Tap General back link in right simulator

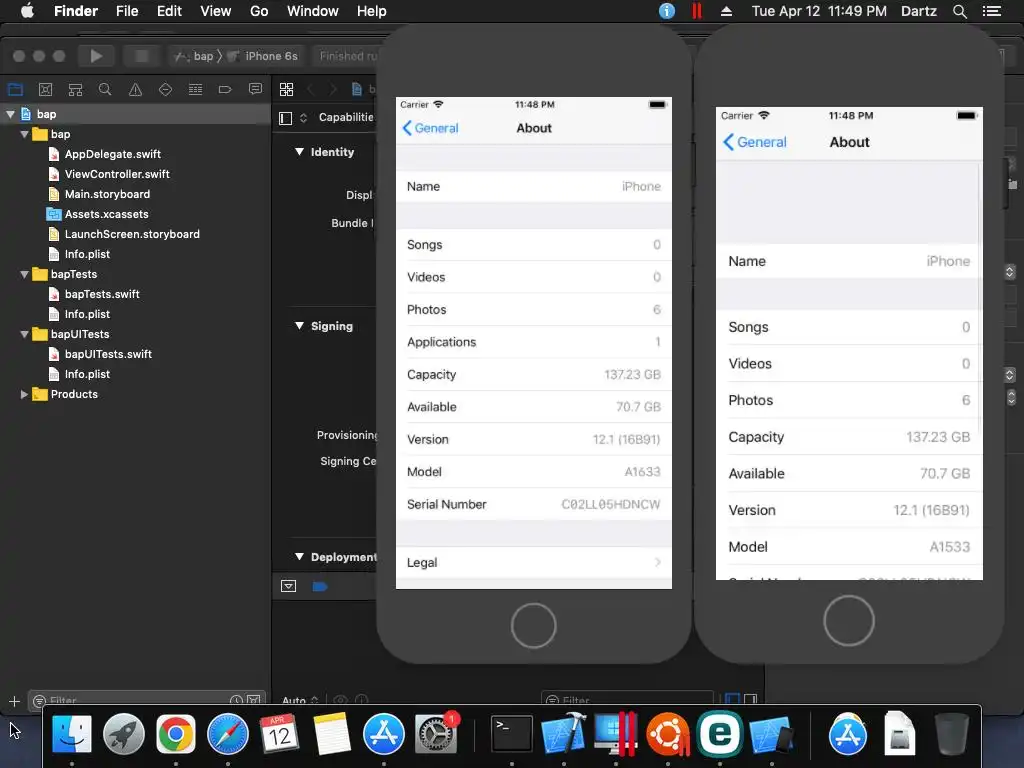pyautogui.click(x=754, y=142)
